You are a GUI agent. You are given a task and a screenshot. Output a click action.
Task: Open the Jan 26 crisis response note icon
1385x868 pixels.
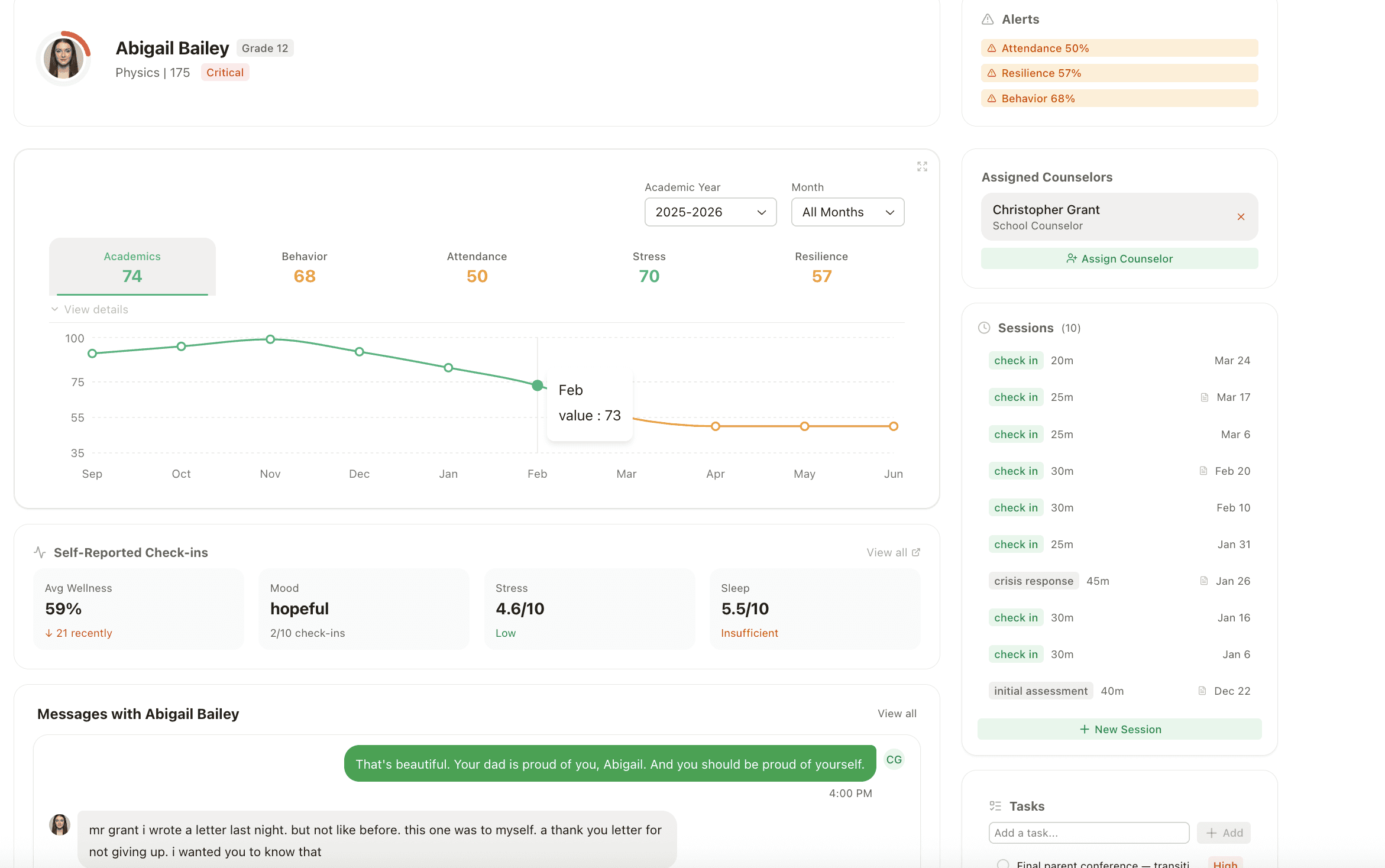(x=1203, y=581)
